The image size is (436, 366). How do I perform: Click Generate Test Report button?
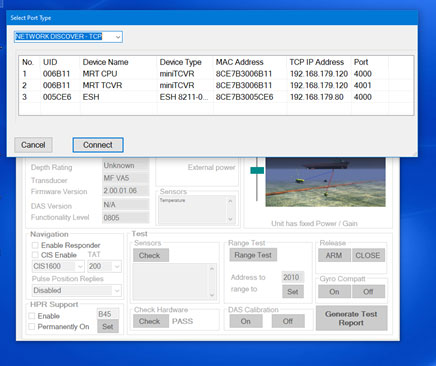(x=351, y=318)
